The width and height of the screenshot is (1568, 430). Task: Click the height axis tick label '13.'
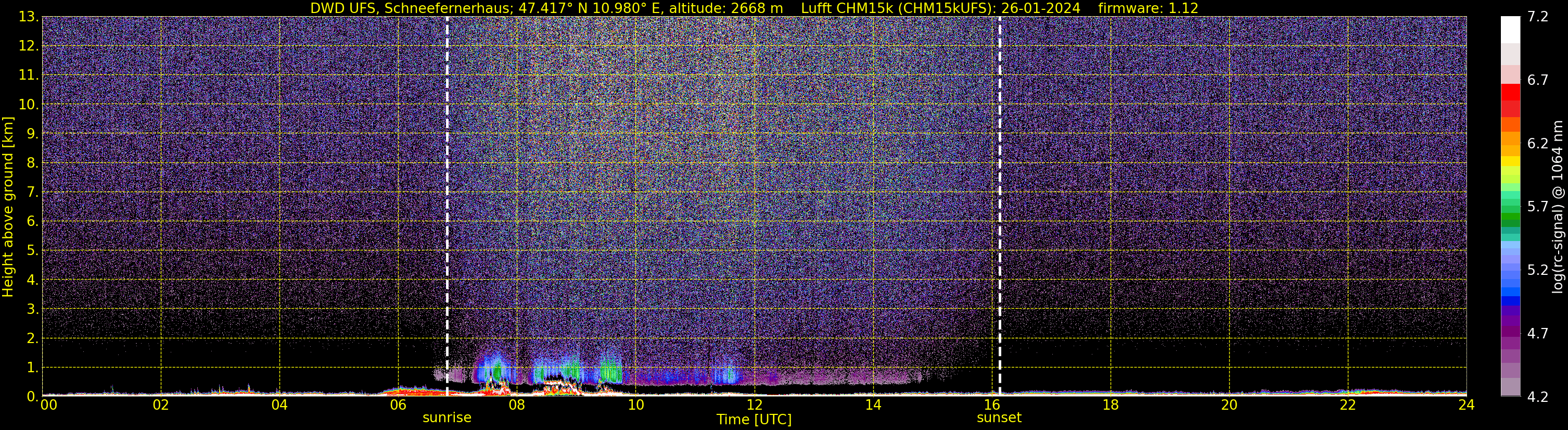[29, 17]
